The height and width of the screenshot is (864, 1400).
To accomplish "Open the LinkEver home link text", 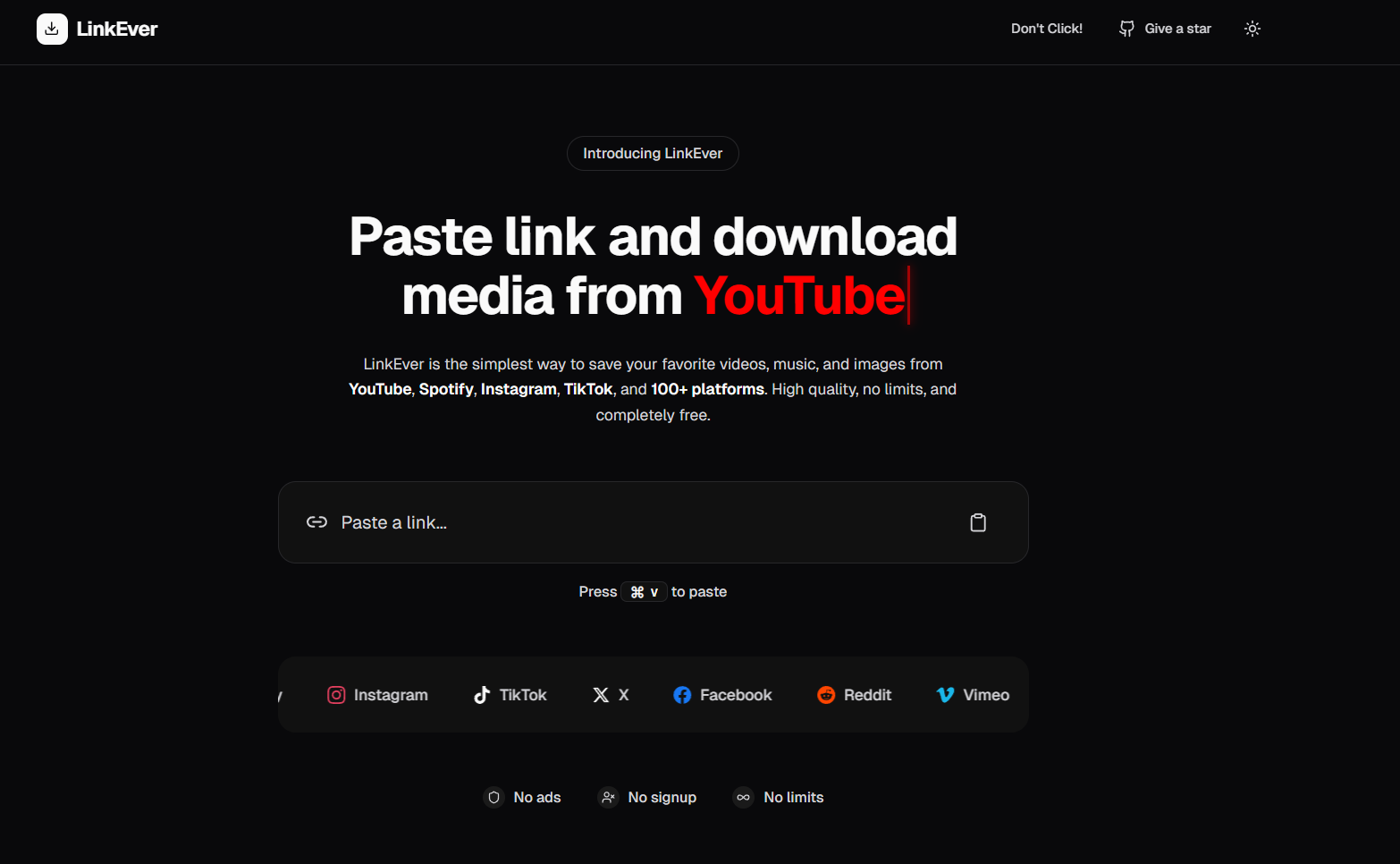I will click(117, 29).
